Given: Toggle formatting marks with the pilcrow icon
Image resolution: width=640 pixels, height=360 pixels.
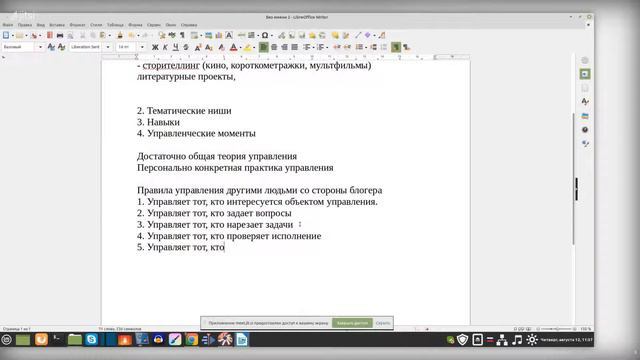Looking at the screenshot, I should (182, 36).
